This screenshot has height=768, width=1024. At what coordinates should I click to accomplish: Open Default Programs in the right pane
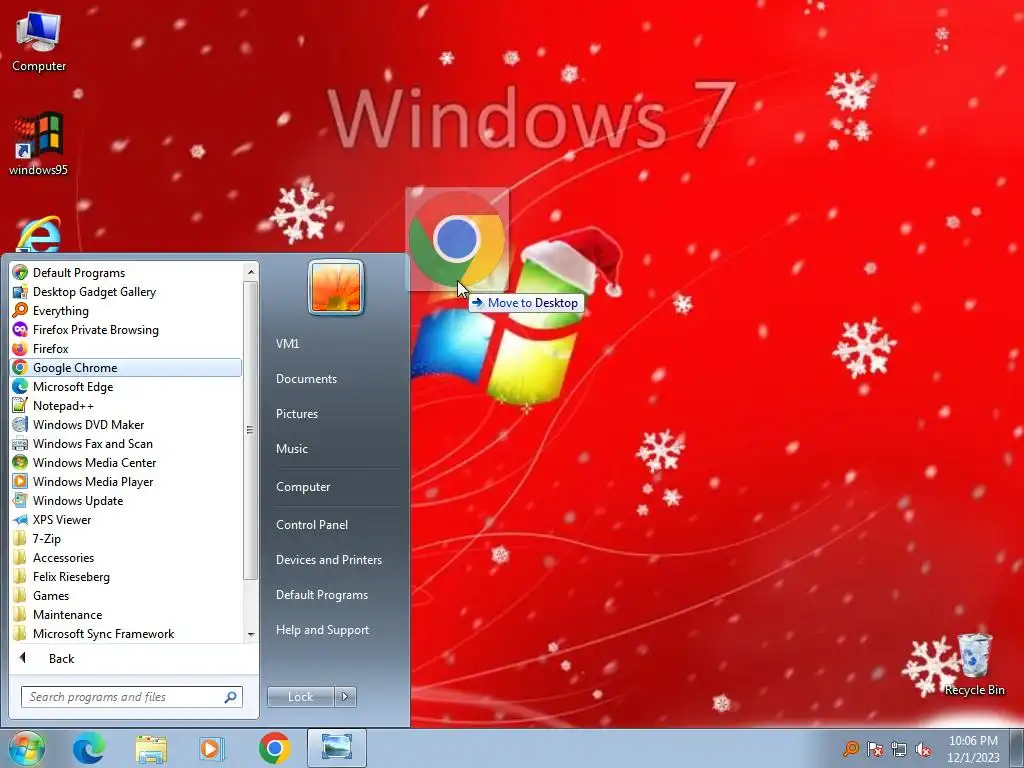coord(322,595)
